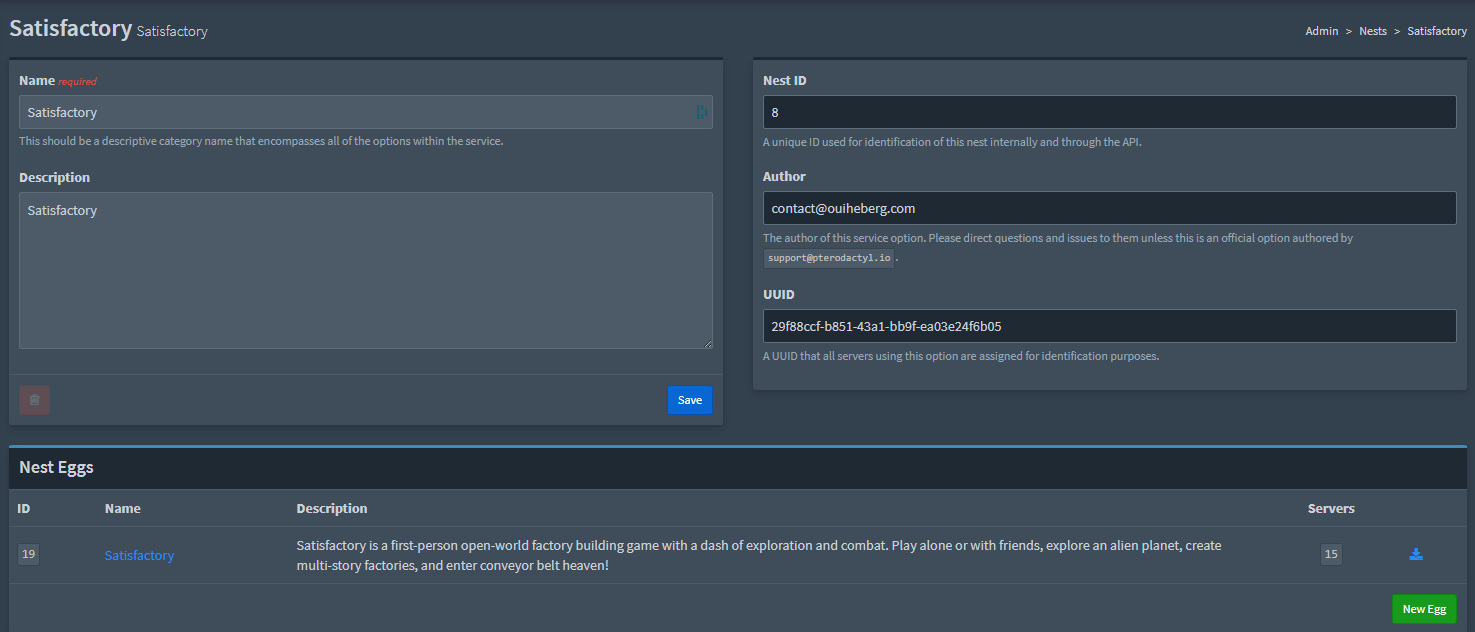Viewport: 1475px width, 632px height.
Task: Click the Servers column header
Action: pos(1330,508)
